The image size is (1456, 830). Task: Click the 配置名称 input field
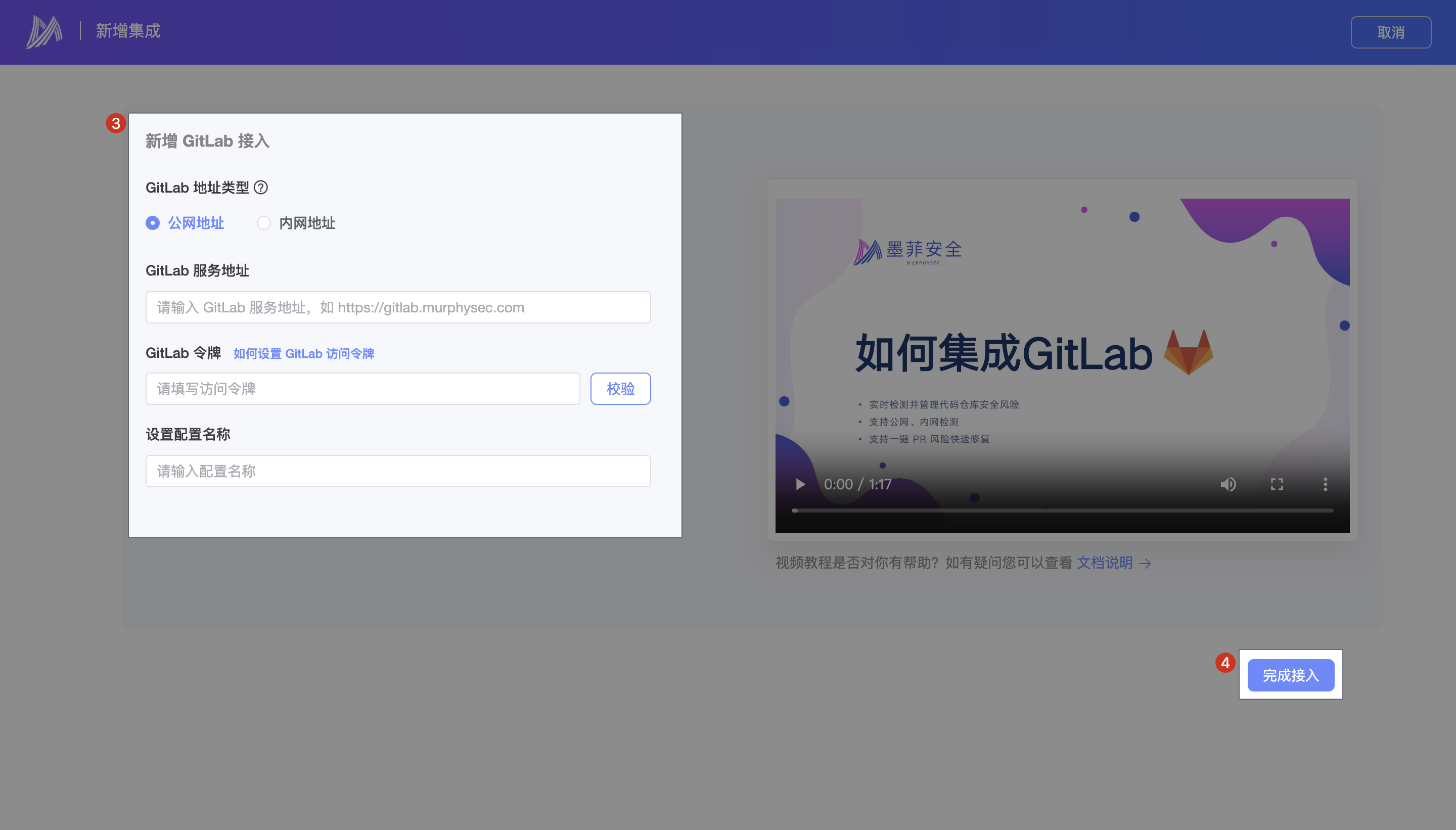(398, 471)
